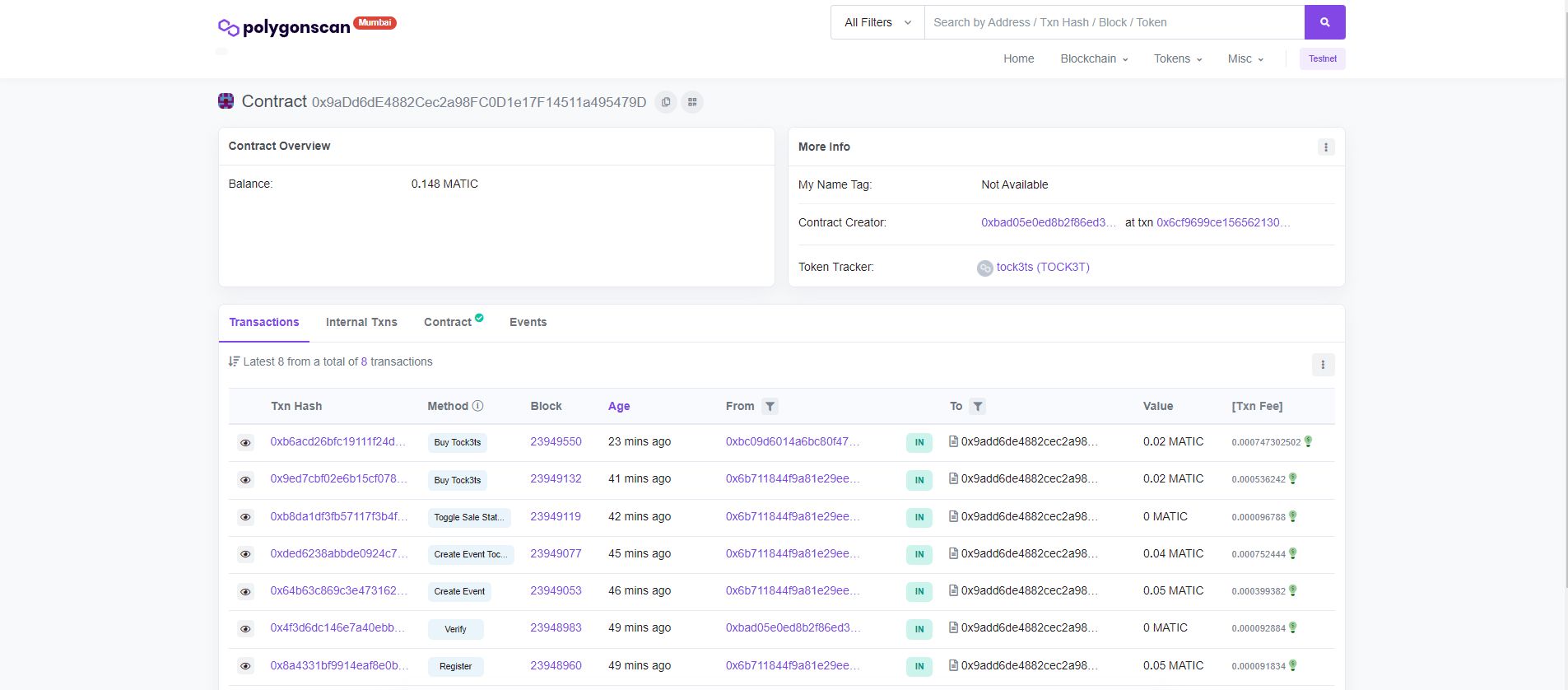Screen dimensions: 1568x690
Task: Click the sort icon beside Latest 8
Action: point(234,361)
